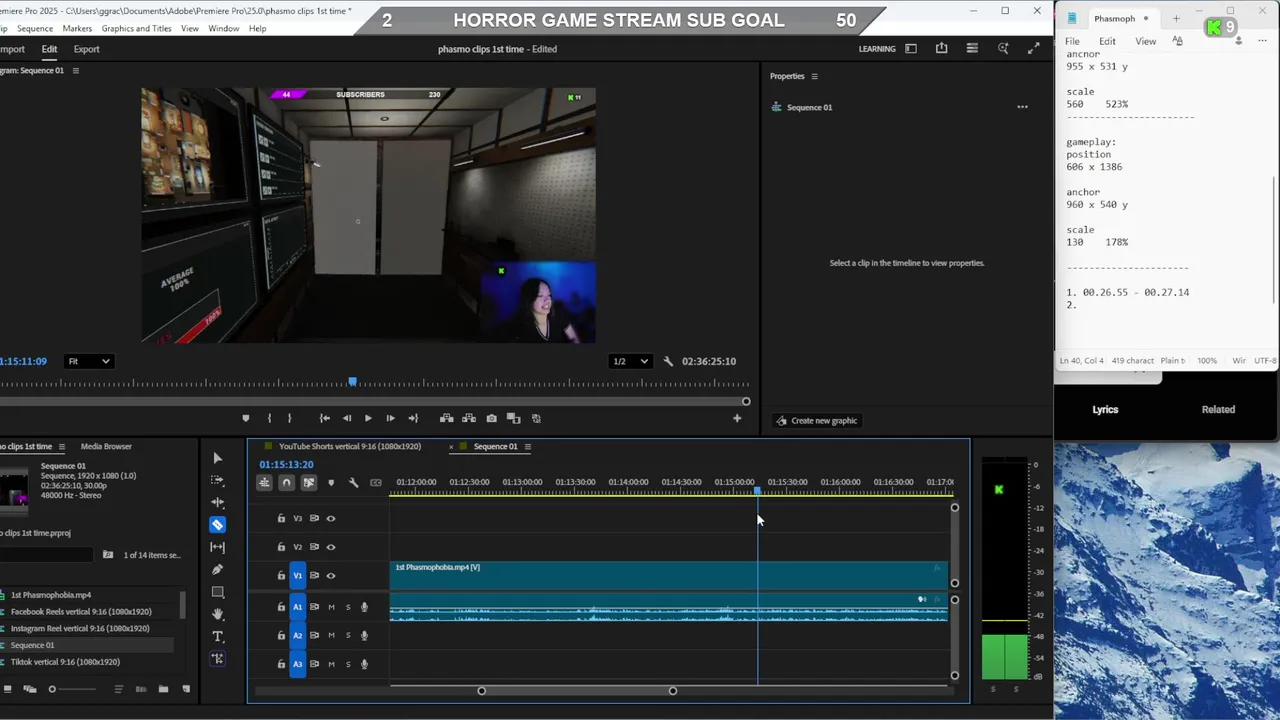This screenshot has height=720, width=1280.
Task: Select the Type tool
Action: pos(217,636)
